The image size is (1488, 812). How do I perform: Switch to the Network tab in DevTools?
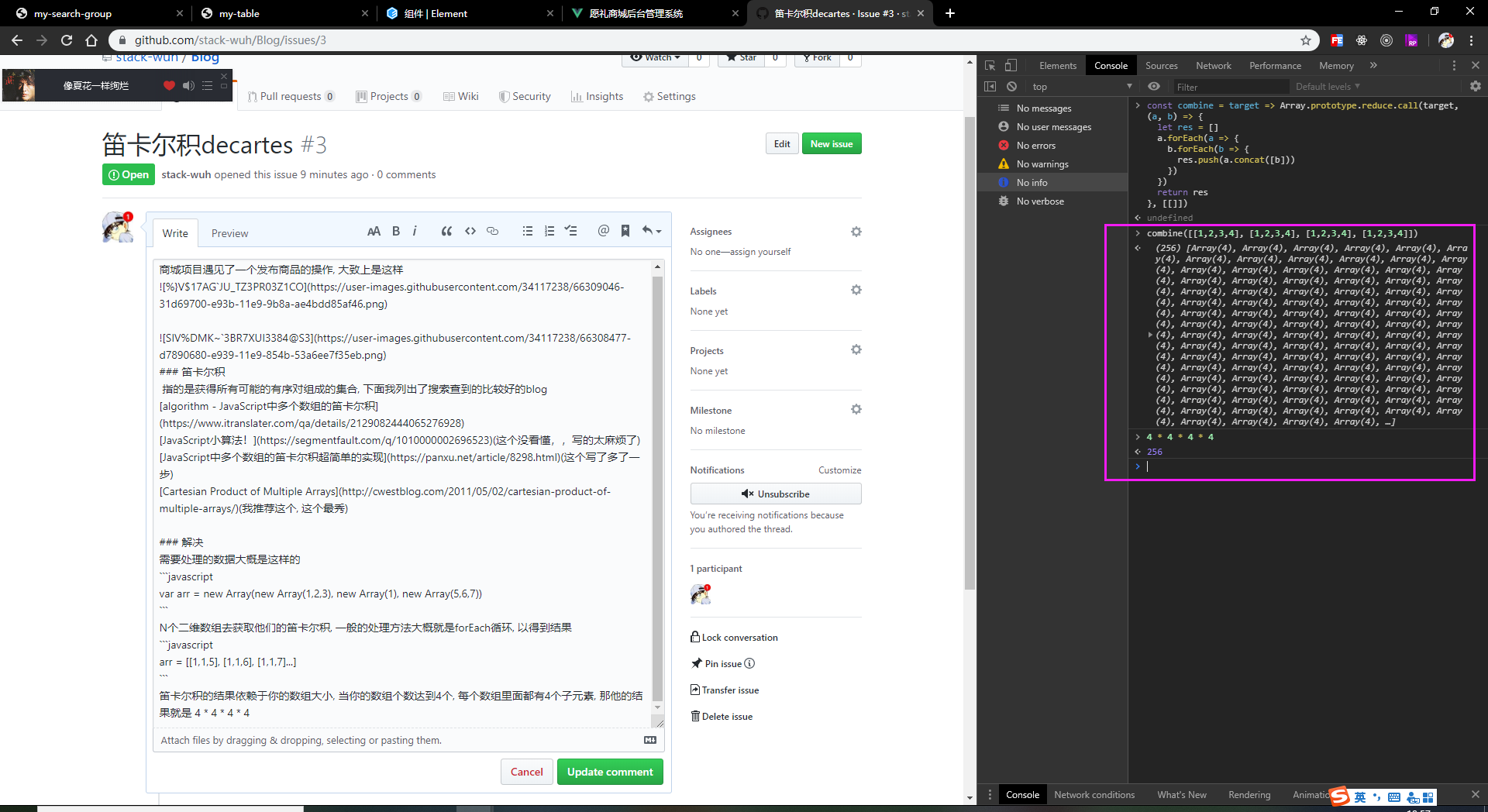pos(1213,66)
